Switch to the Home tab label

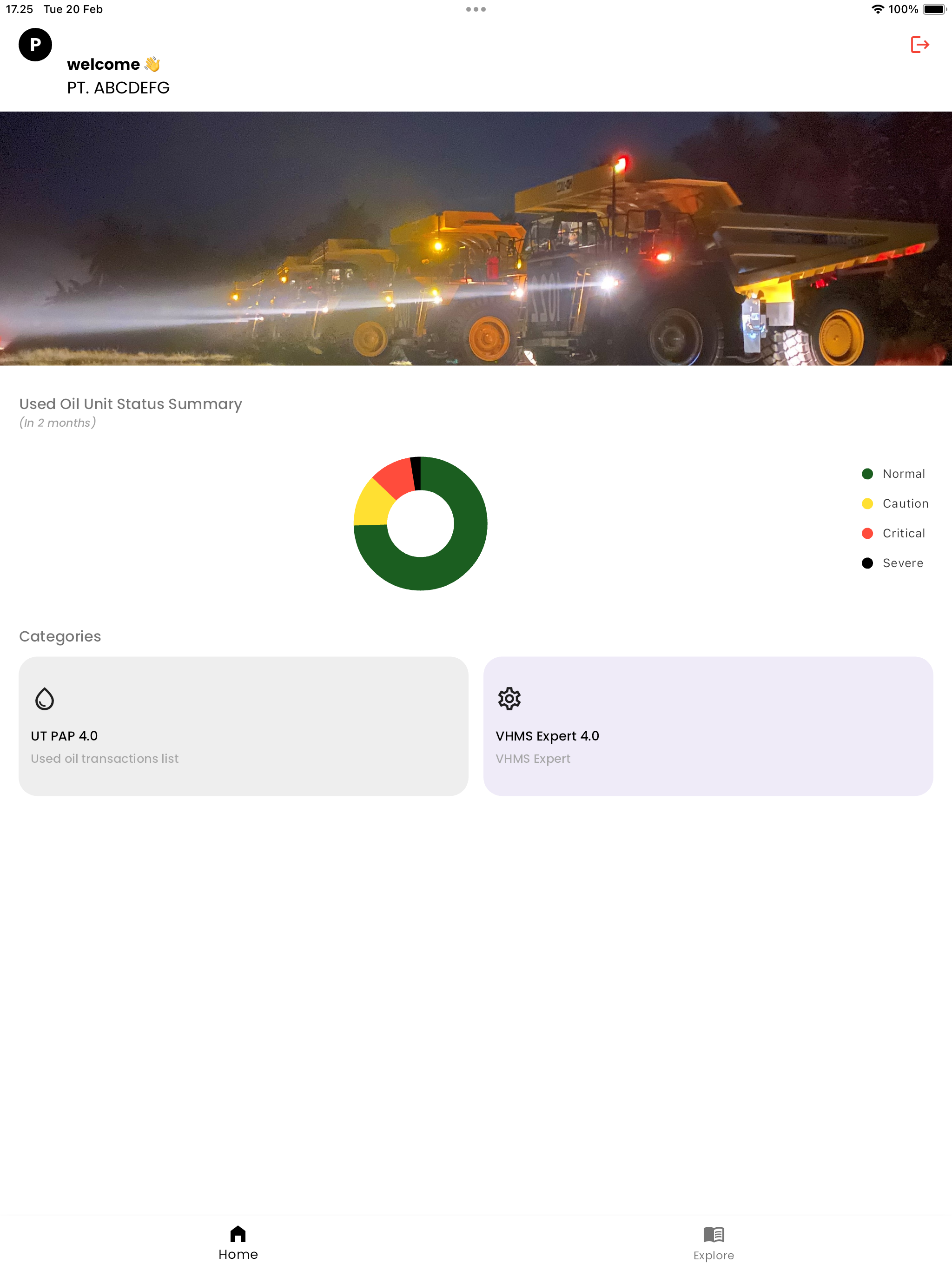pos(238,1255)
